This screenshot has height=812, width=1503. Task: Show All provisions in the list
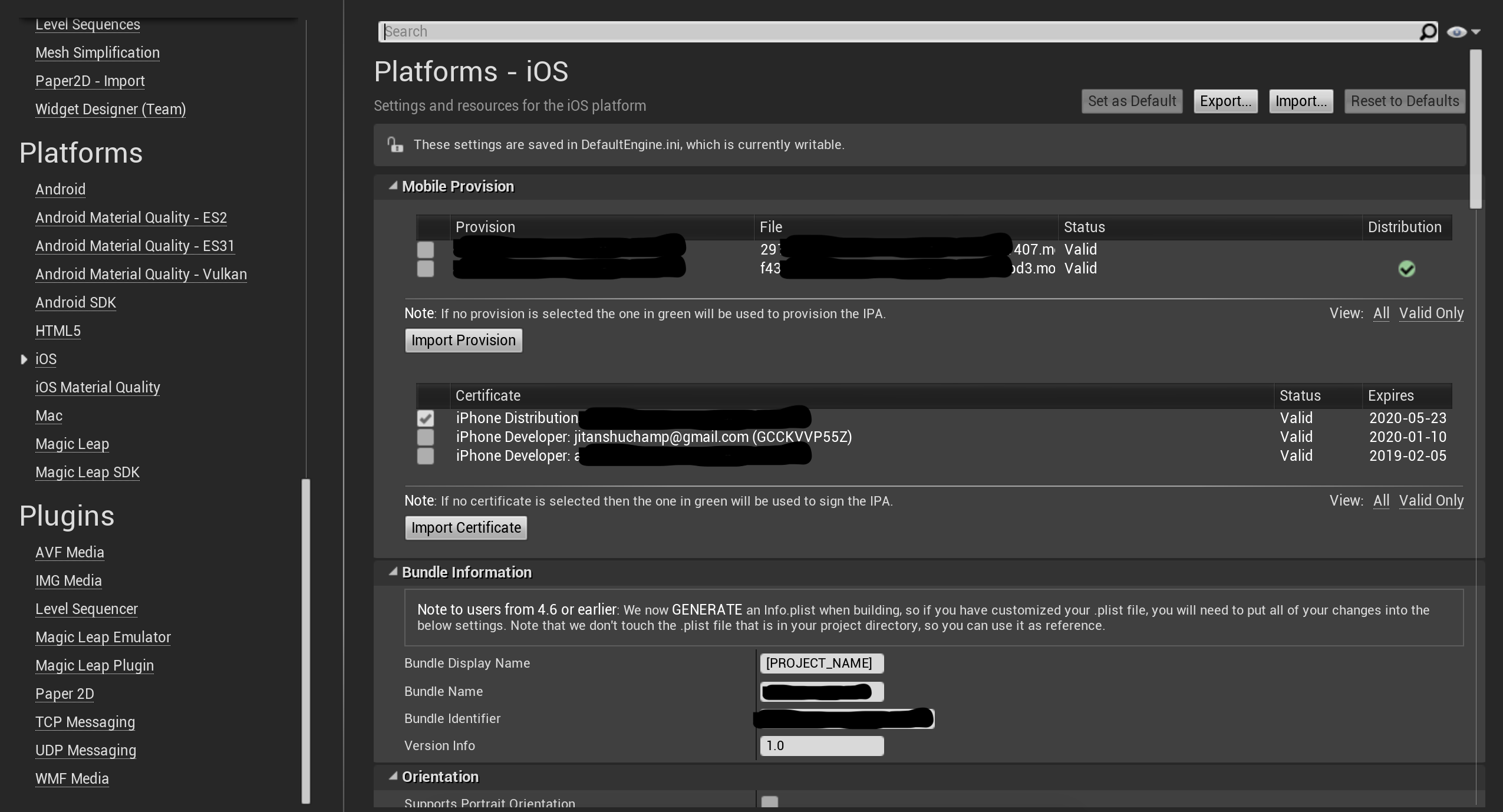[x=1382, y=313]
